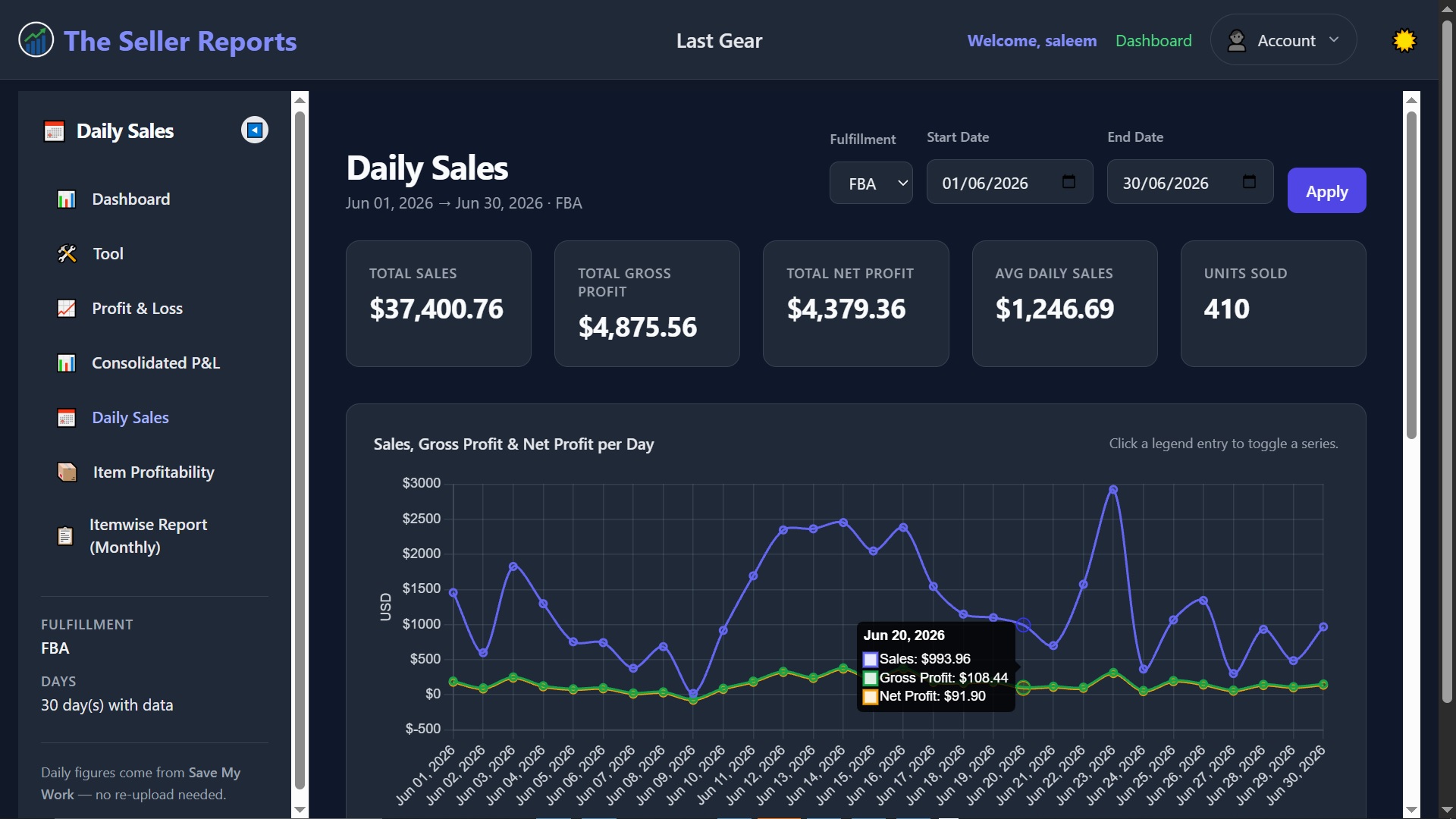
Task: Click the Jun 23 sales peak data point
Action: pos(1112,490)
